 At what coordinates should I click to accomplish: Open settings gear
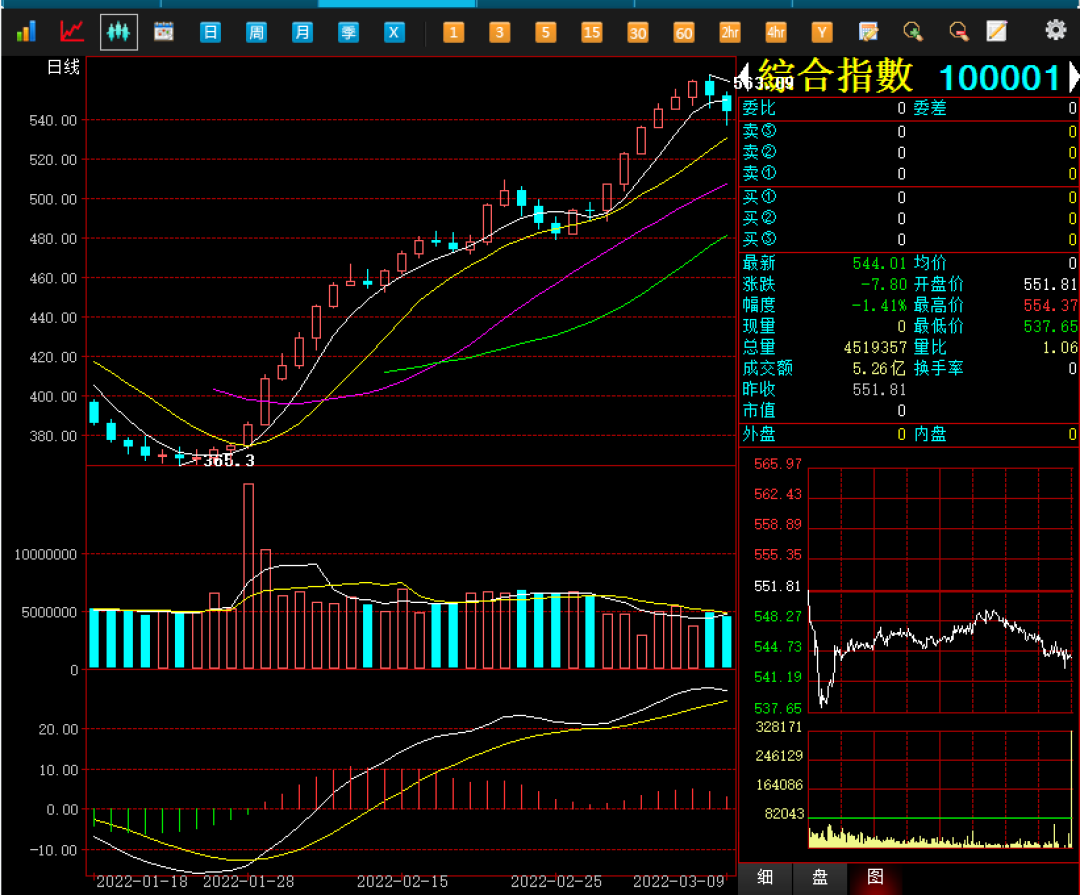tap(1055, 30)
